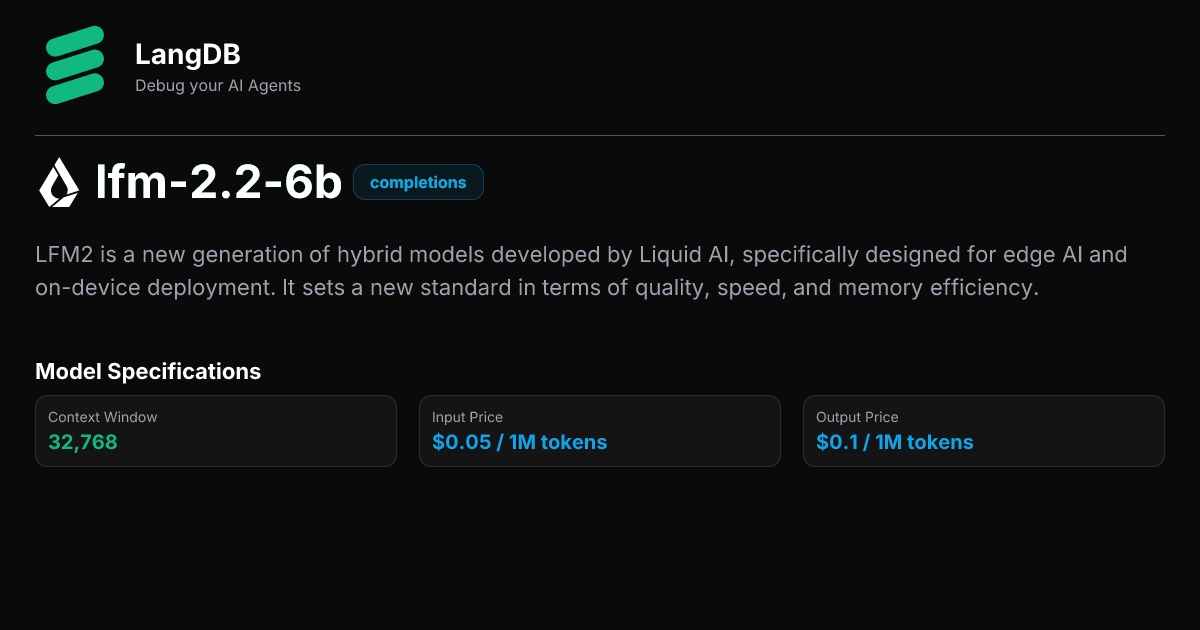Screen dimensions: 1200x630
Task: Select the Model Specifications heading
Action: 148,371
